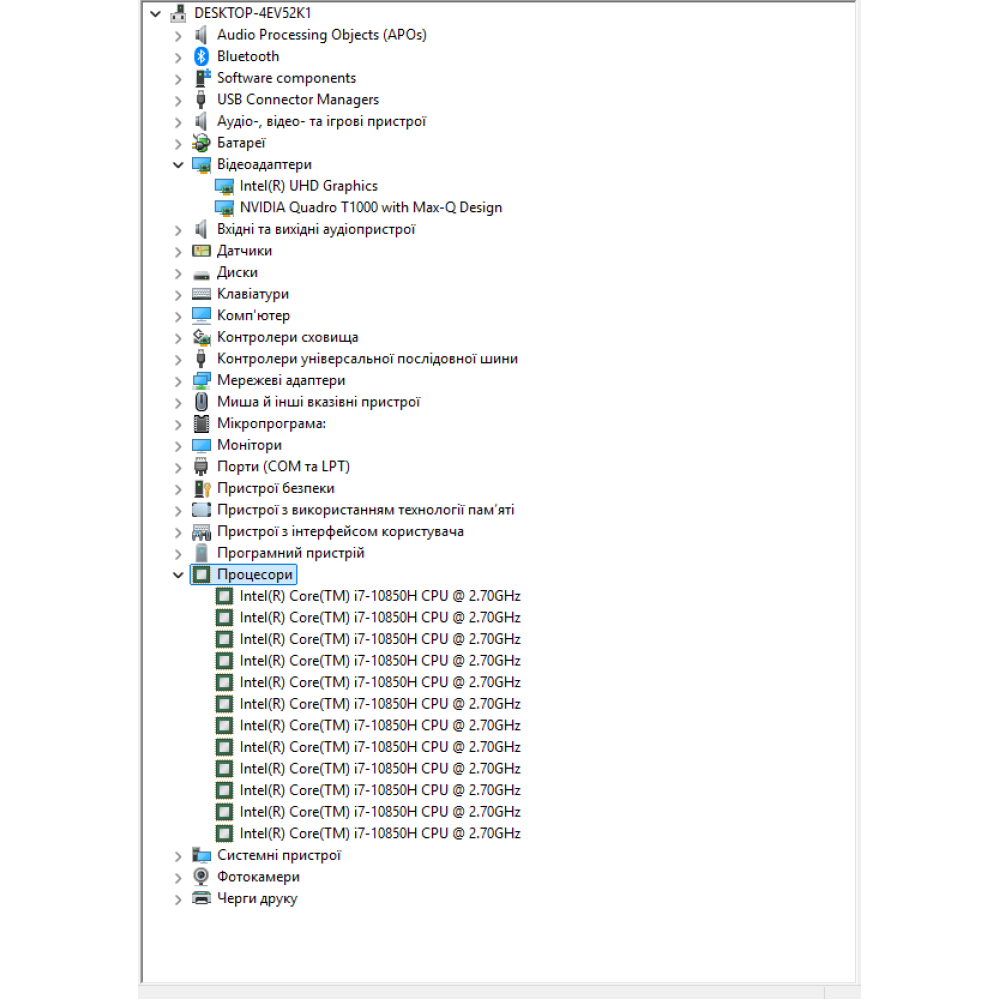Collapse the DESKTOP-4EV52K1 root node
Image resolution: width=1000 pixels, height=1000 pixels.
155,14
